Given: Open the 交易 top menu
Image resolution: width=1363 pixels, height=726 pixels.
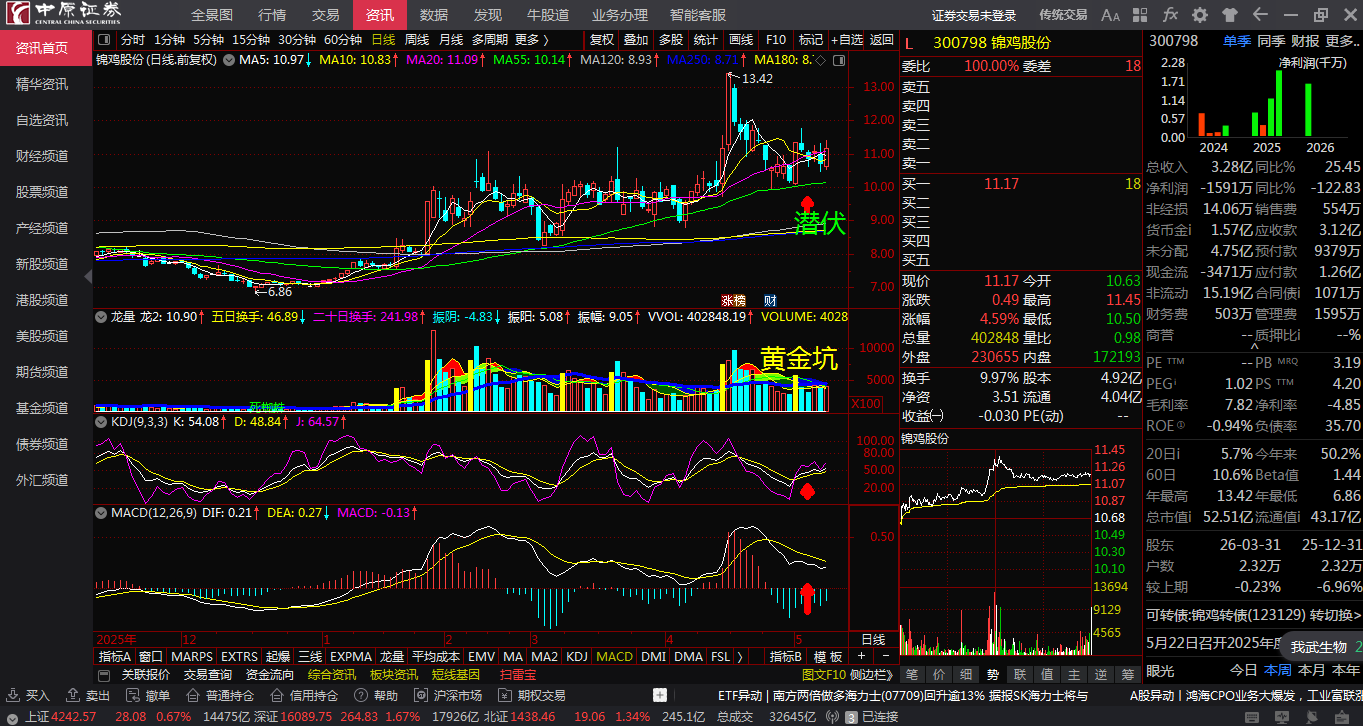Looking at the screenshot, I should click(x=326, y=15).
